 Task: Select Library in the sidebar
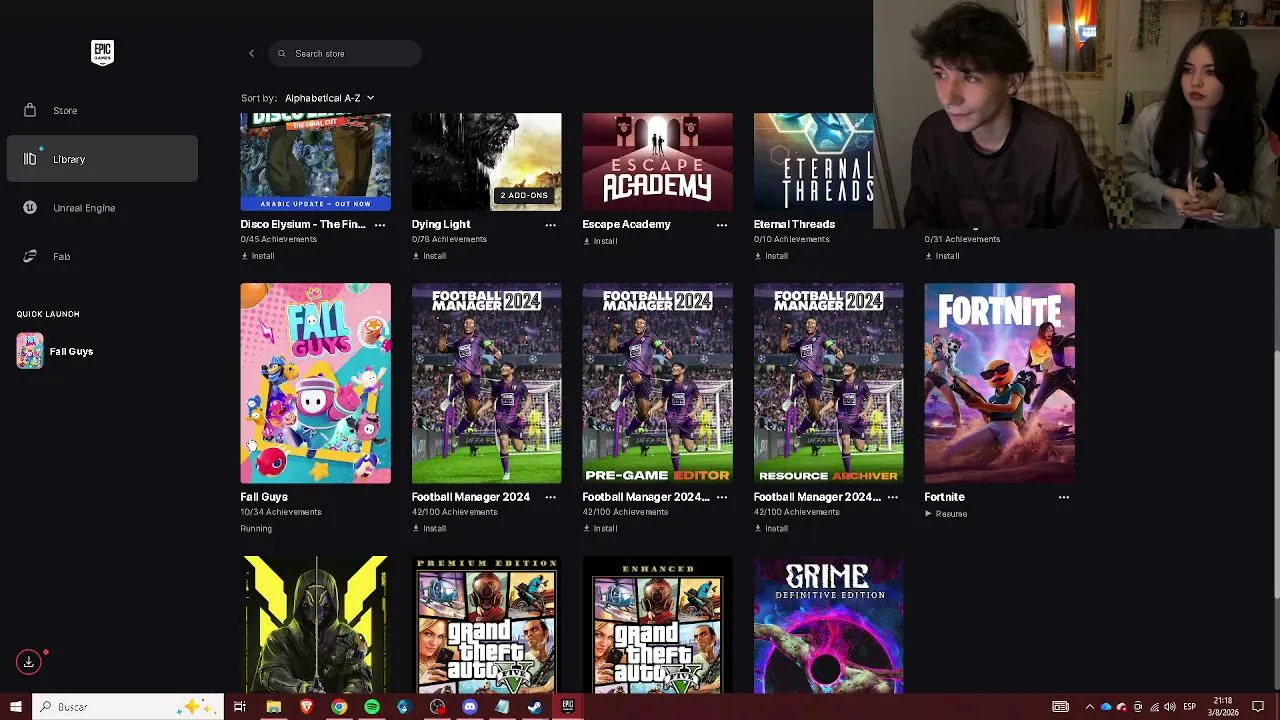pyautogui.click(x=102, y=159)
